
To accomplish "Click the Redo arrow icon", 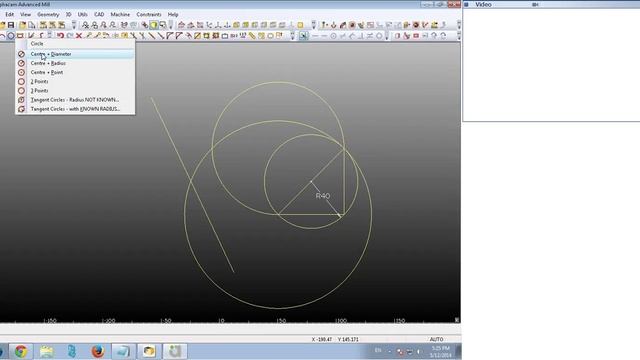I will (x=70, y=36).
